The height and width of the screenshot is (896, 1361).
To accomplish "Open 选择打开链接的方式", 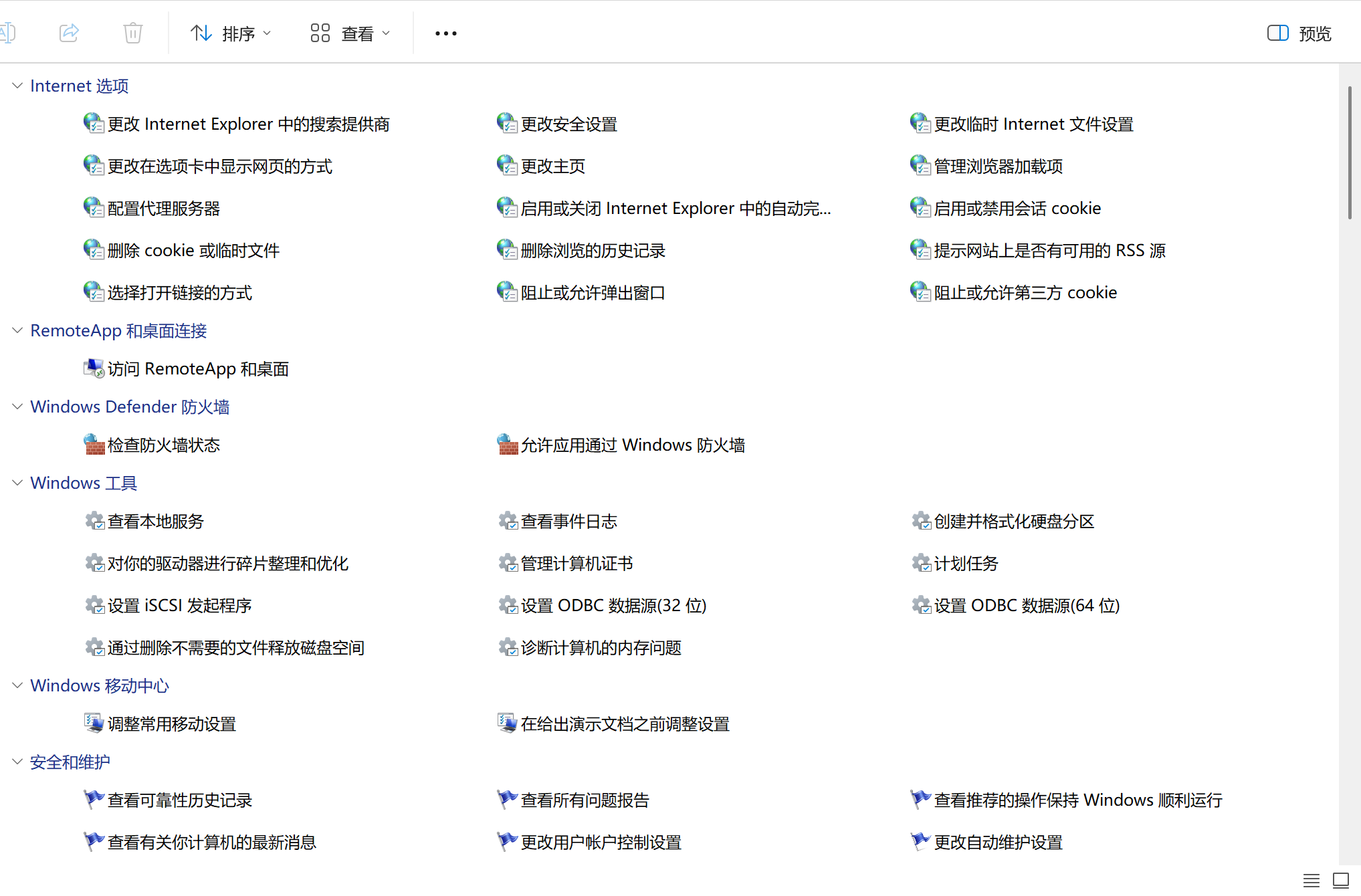I will click(180, 293).
